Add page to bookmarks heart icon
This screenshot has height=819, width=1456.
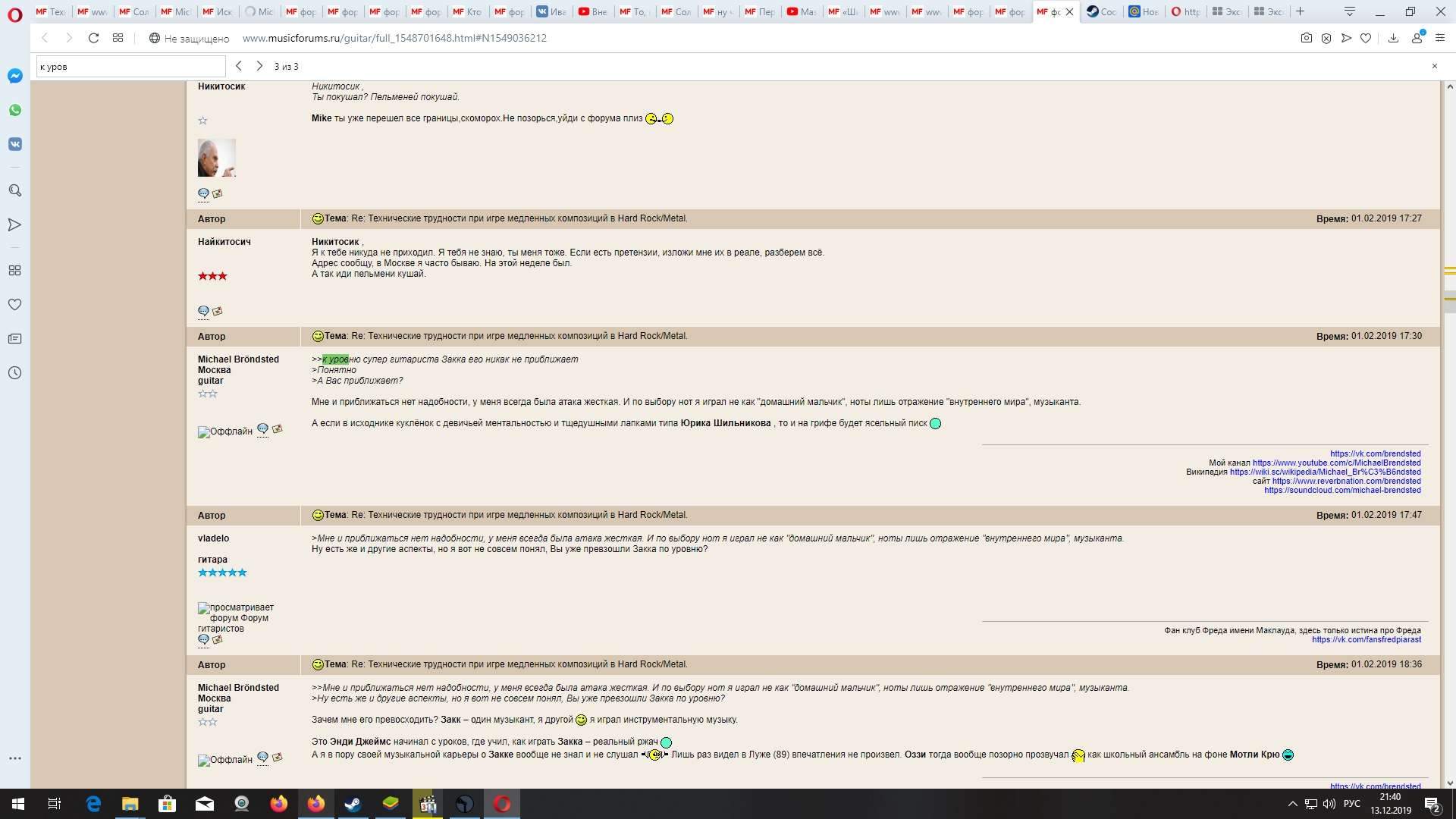1366,38
